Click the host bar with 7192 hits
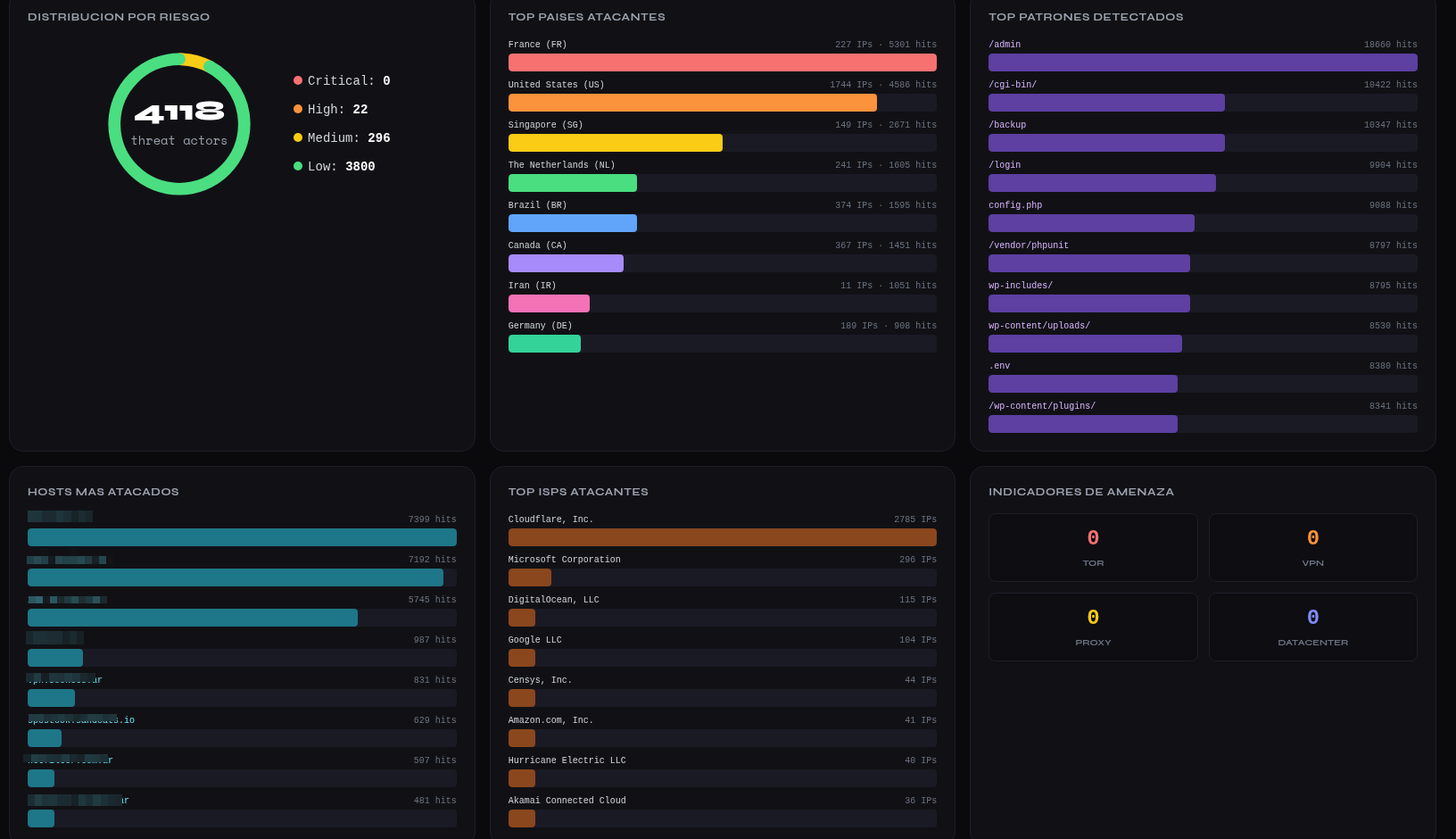This screenshot has width=1456, height=839. click(236, 577)
